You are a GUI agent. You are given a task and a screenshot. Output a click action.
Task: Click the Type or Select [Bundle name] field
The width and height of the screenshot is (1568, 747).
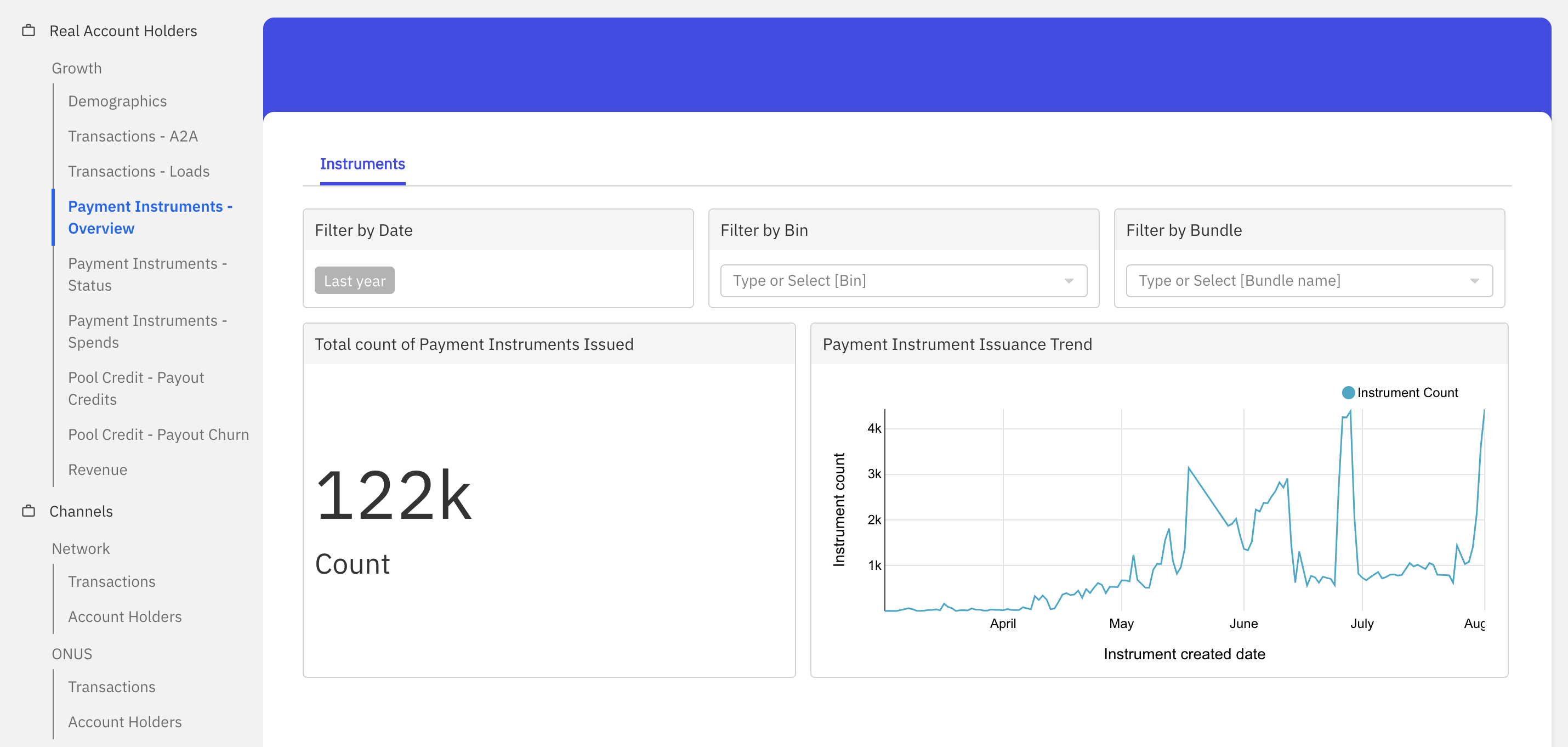(1309, 281)
